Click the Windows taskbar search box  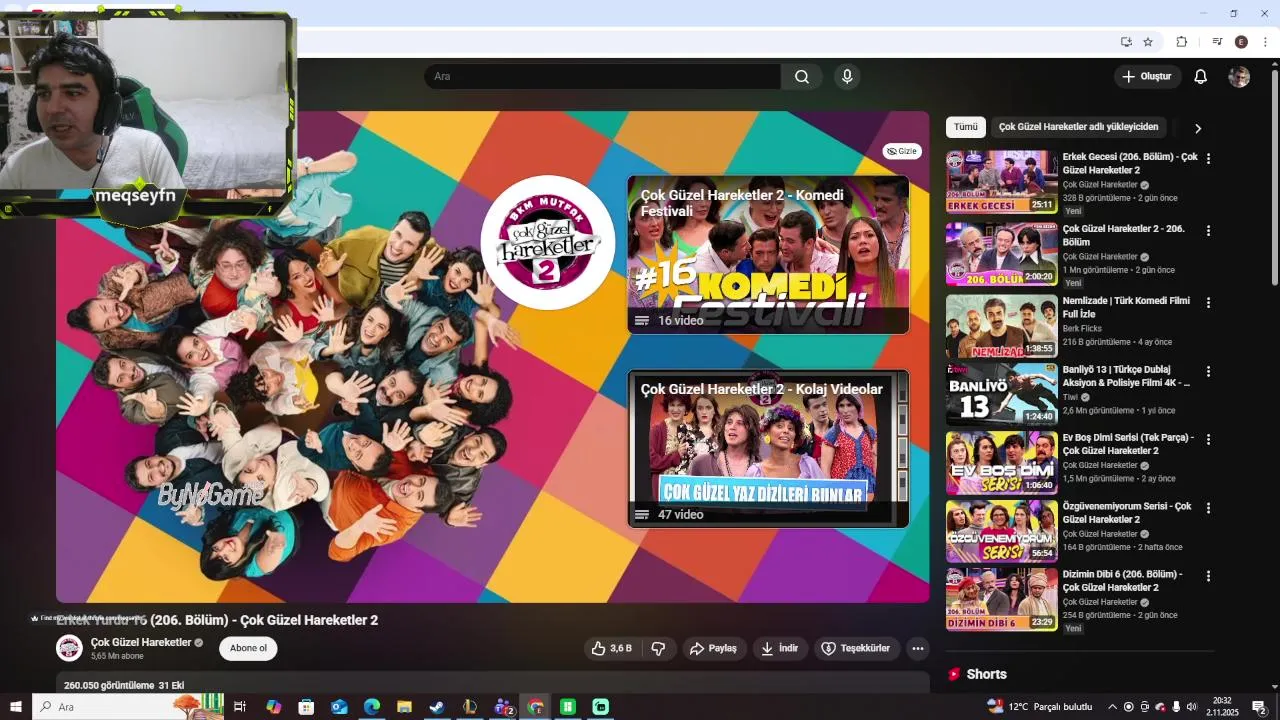pos(128,707)
